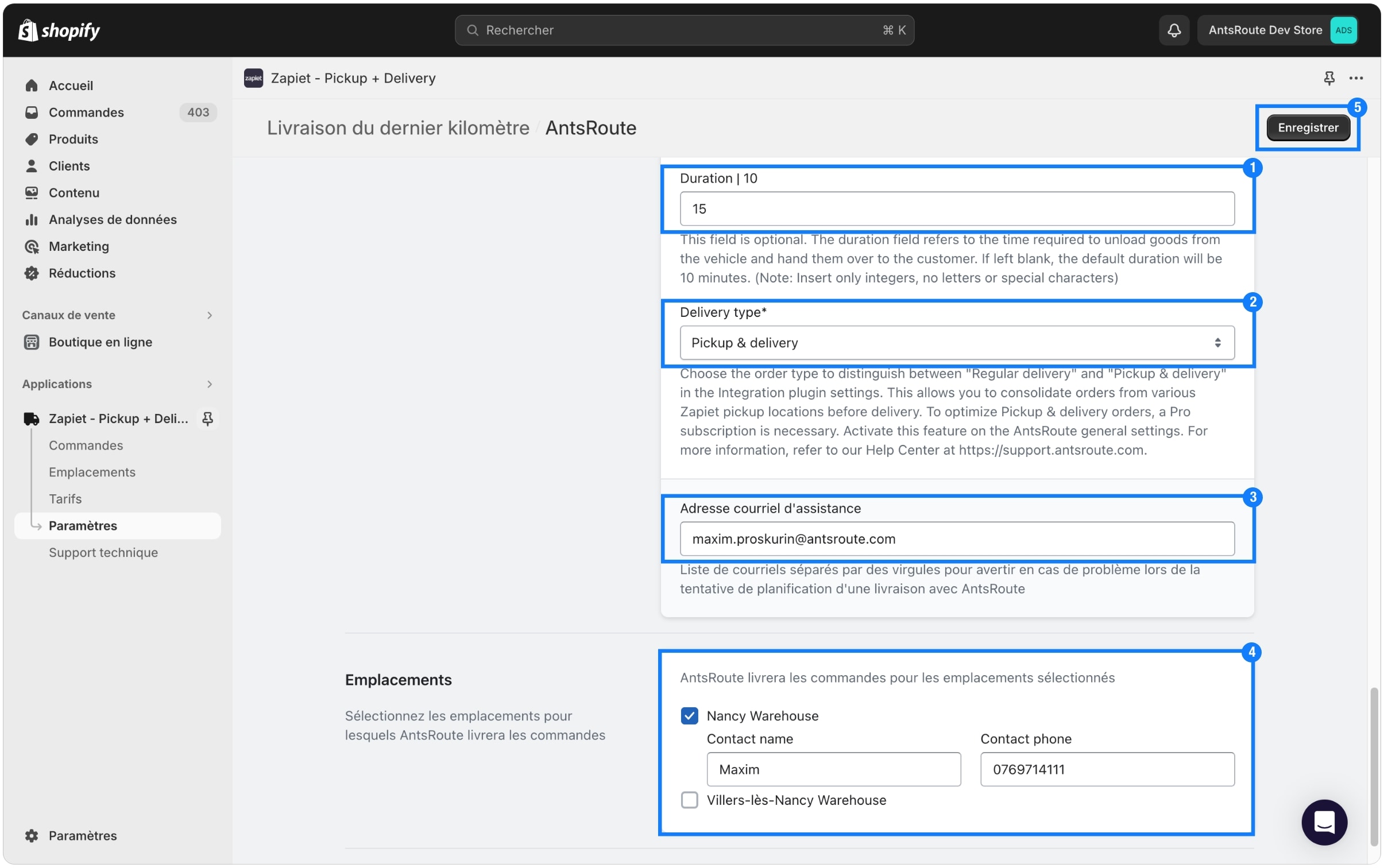Click the ADS store avatar

(x=1343, y=30)
